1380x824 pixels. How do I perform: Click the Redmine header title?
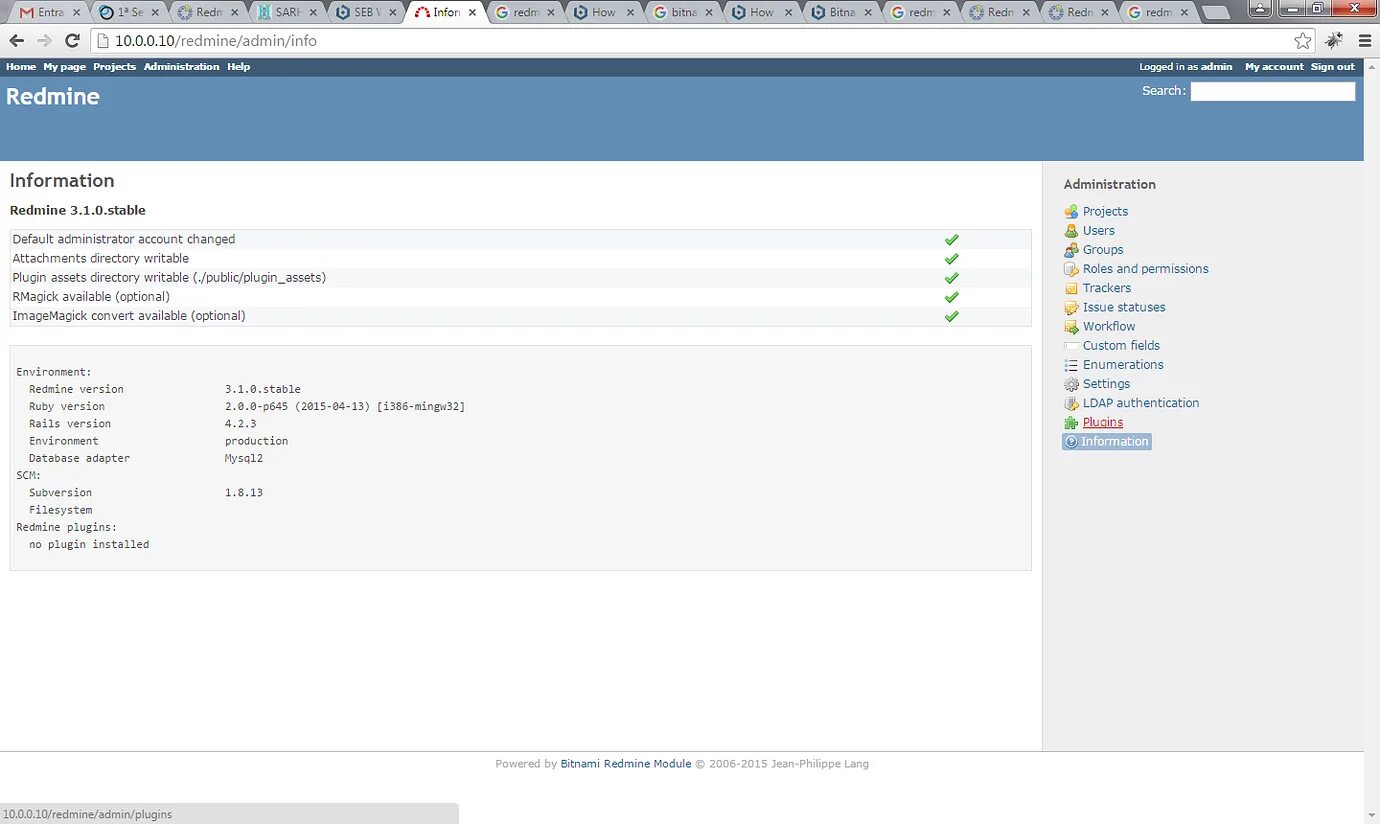click(x=53, y=97)
